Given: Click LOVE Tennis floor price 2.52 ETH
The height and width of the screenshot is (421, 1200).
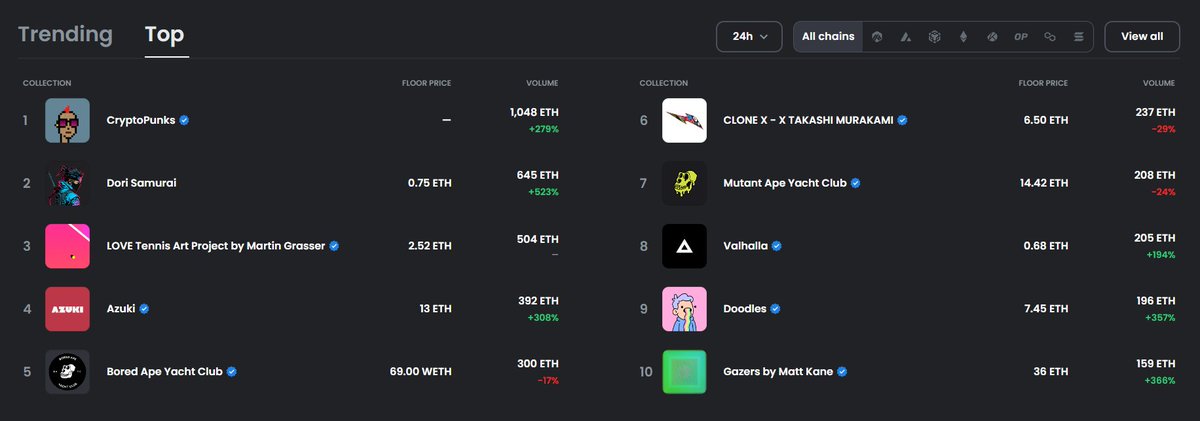Looking at the screenshot, I should pyautogui.click(x=430, y=246).
